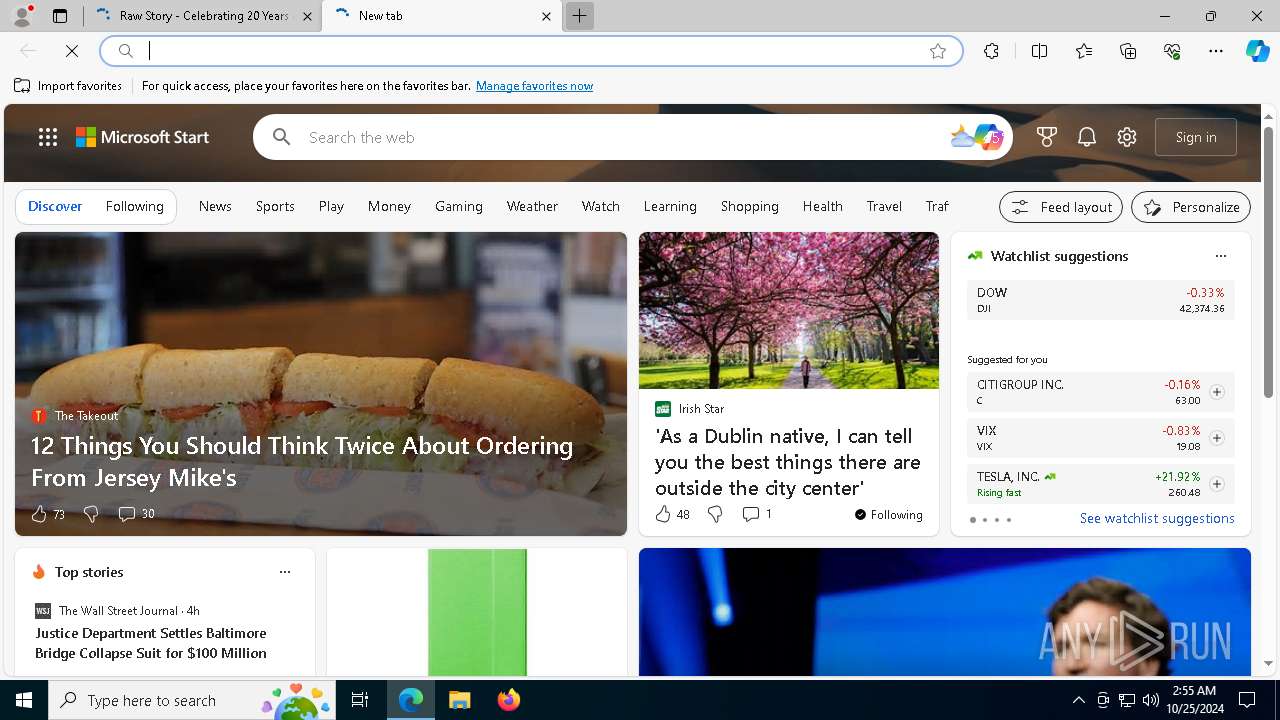This screenshot has width=1280, height=720.
Task: Open Manage favorites now link
Action: point(534,86)
